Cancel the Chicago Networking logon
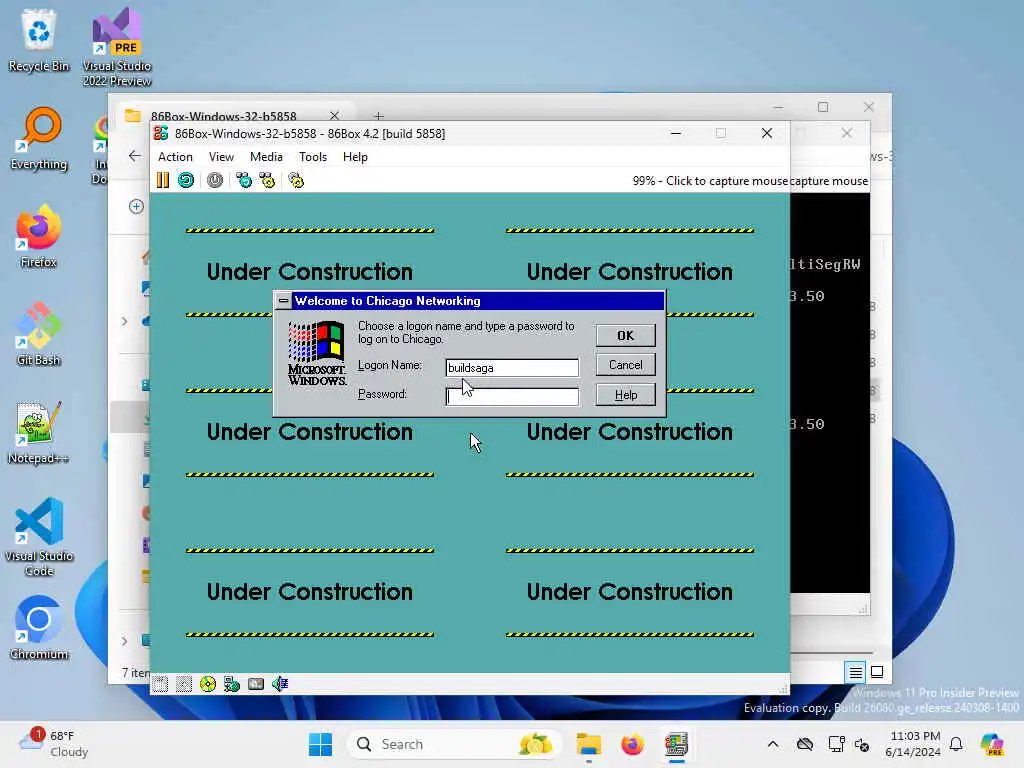This screenshot has width=1024, height=768. point(625,365)
